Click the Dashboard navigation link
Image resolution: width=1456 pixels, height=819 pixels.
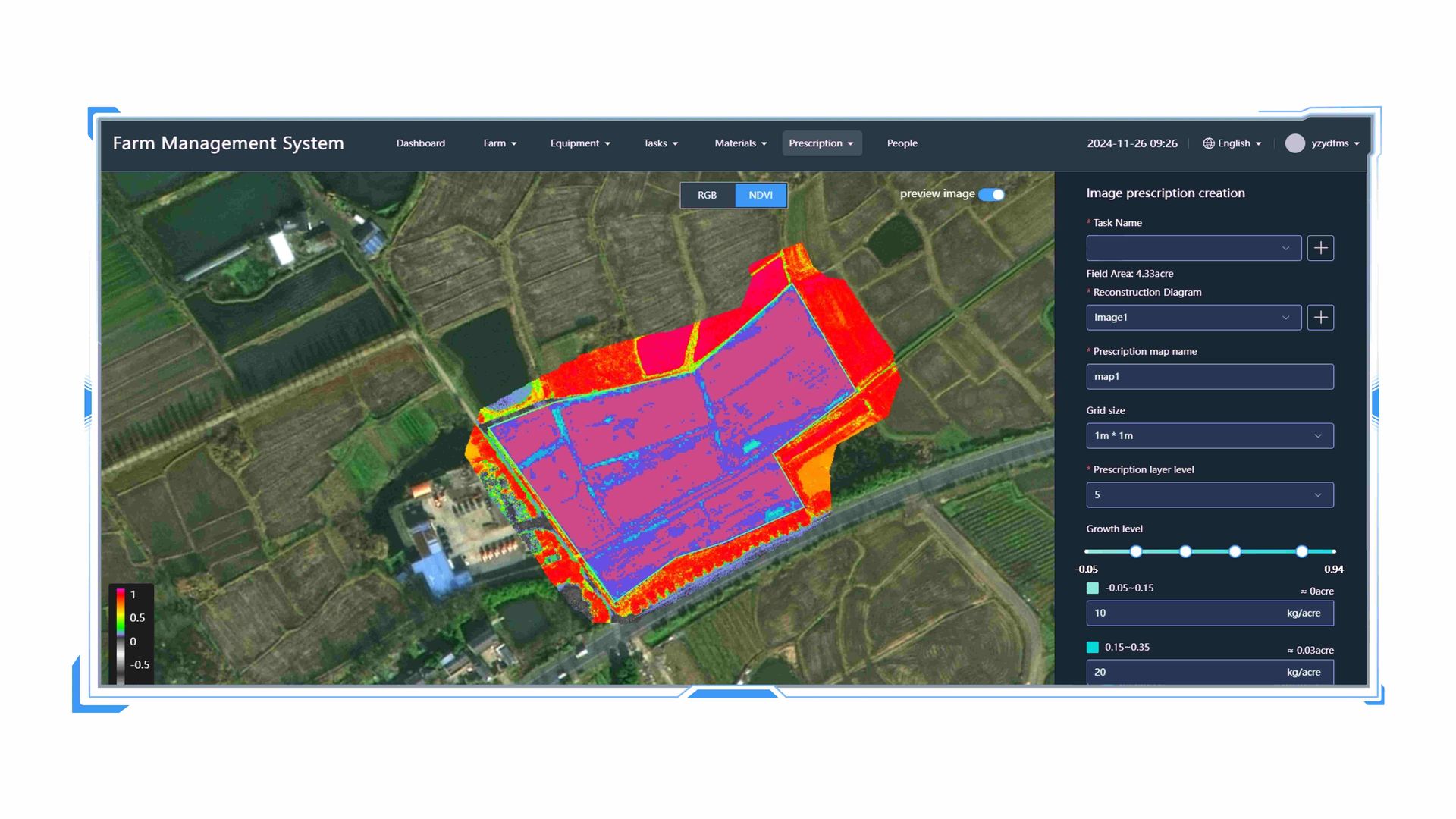[x=420, y=143]
